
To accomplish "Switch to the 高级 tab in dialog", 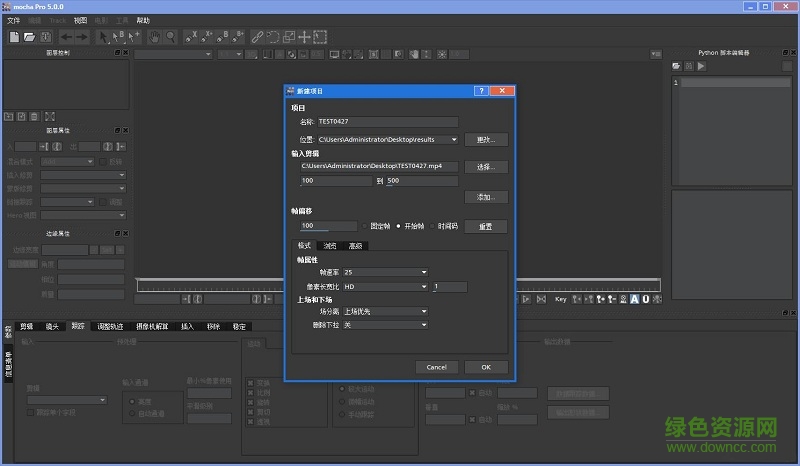I will tap(355, 246).
